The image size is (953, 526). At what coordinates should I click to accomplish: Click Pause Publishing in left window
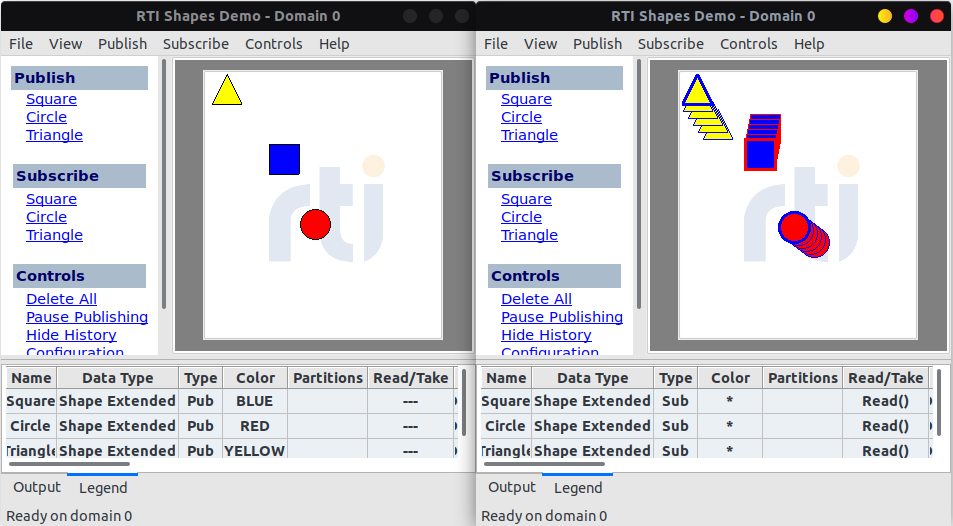click(x=87, y=317)
